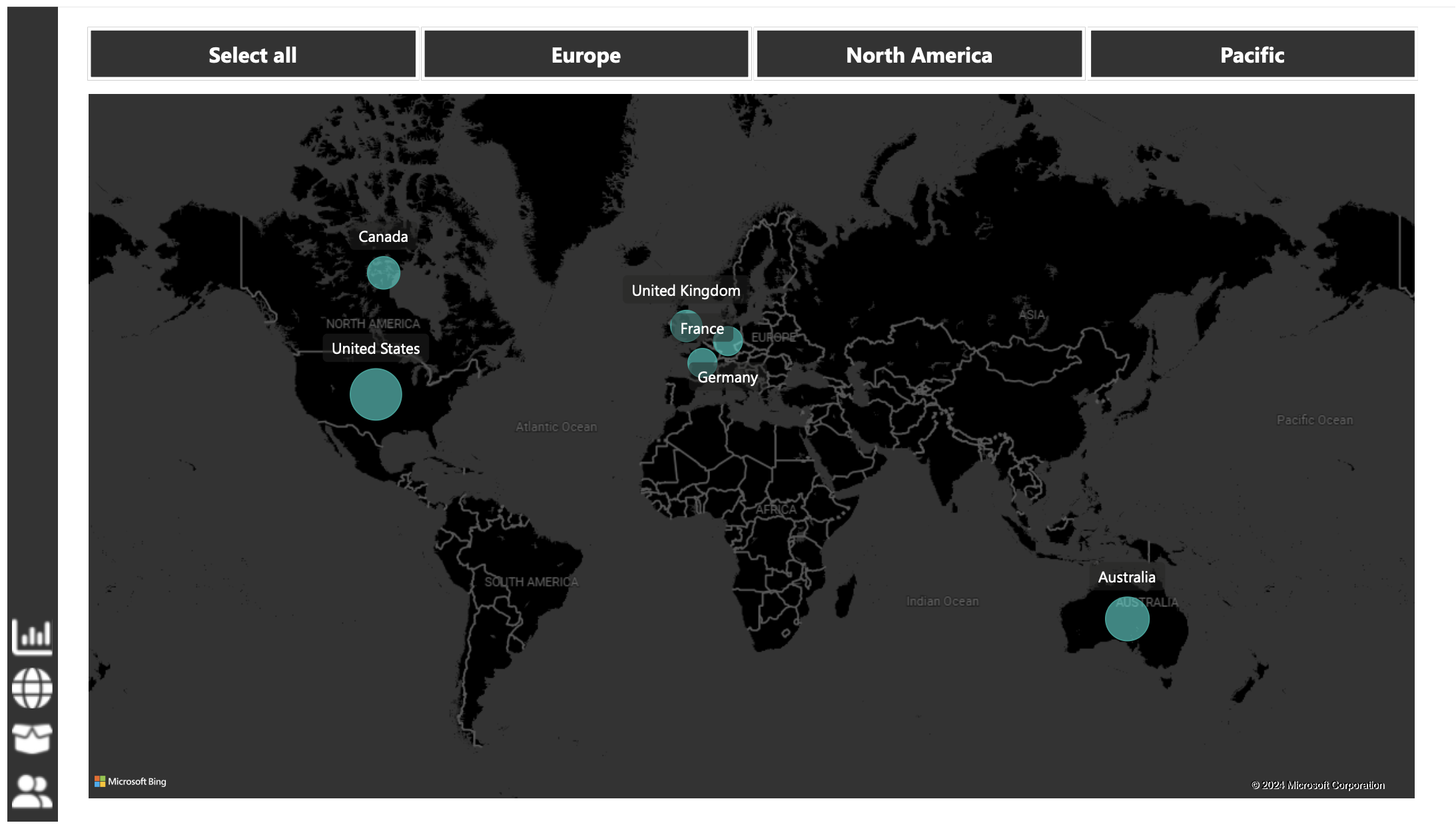Select the United States bubble on map
Viewport: 1456px width, 829px height.
tap(376, 395)
